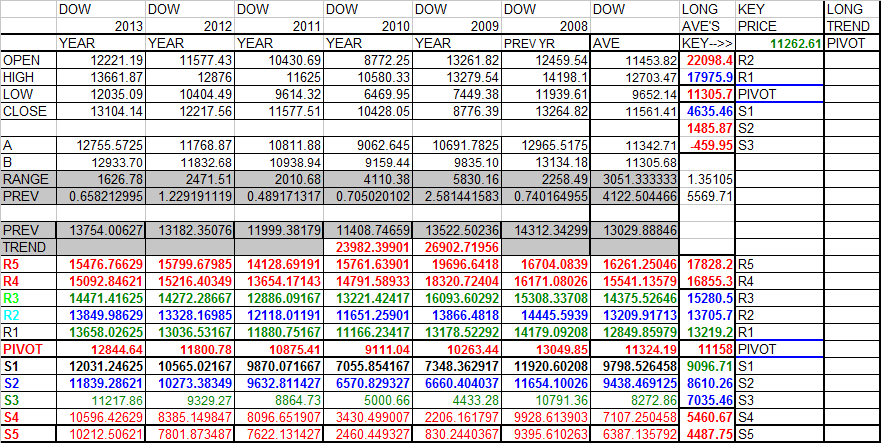881x443 pixels.
Task: Click the S1 long average 4635.46
Action: (x=708, y=111)
